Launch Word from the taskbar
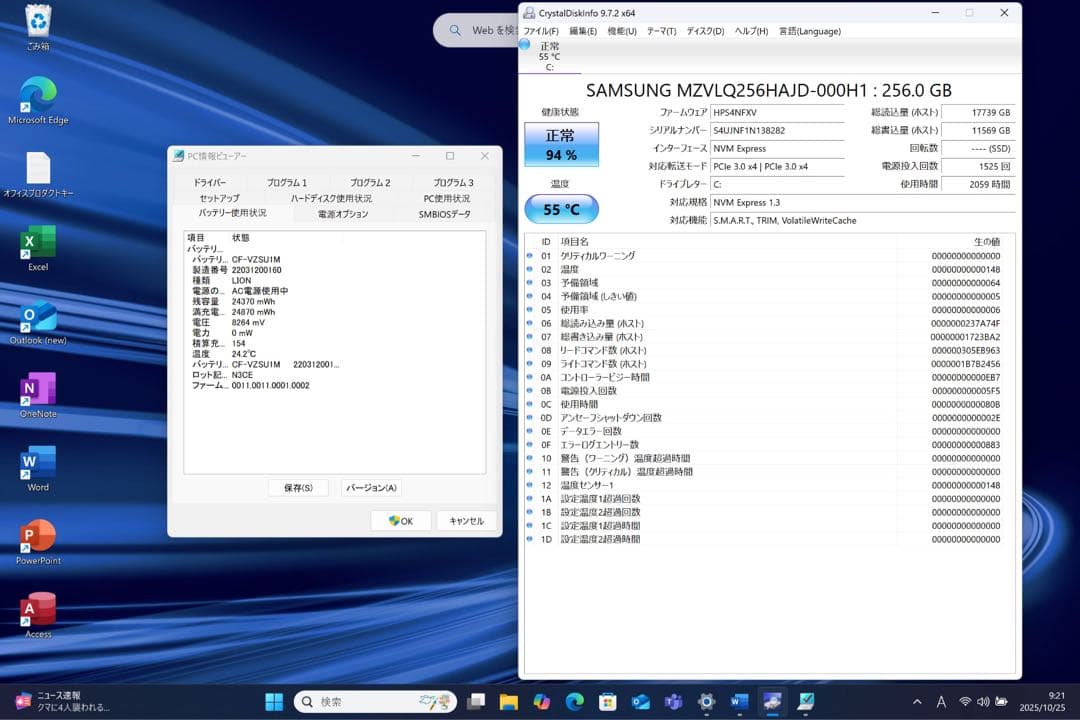Screen dimensions: 1080x720 pyautogui.click(x=737, y=701)
